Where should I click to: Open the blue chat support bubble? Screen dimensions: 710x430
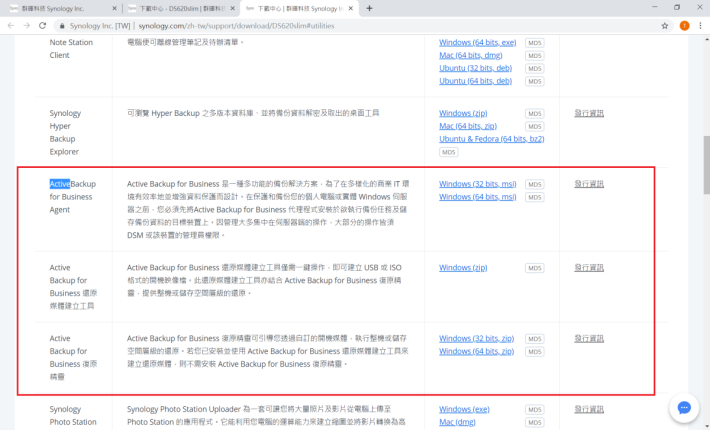point(684,408)
